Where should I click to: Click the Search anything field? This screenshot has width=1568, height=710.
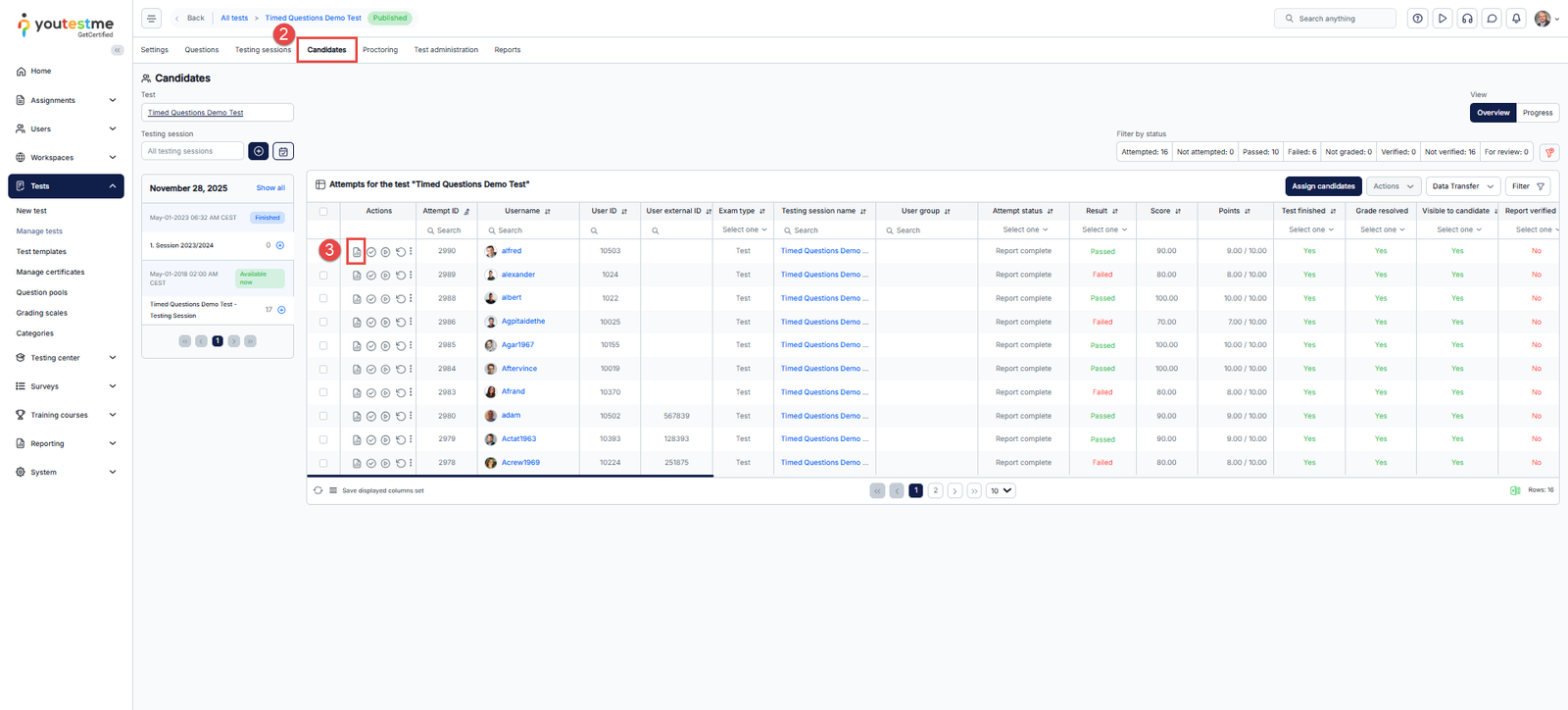click(1335, 19)
